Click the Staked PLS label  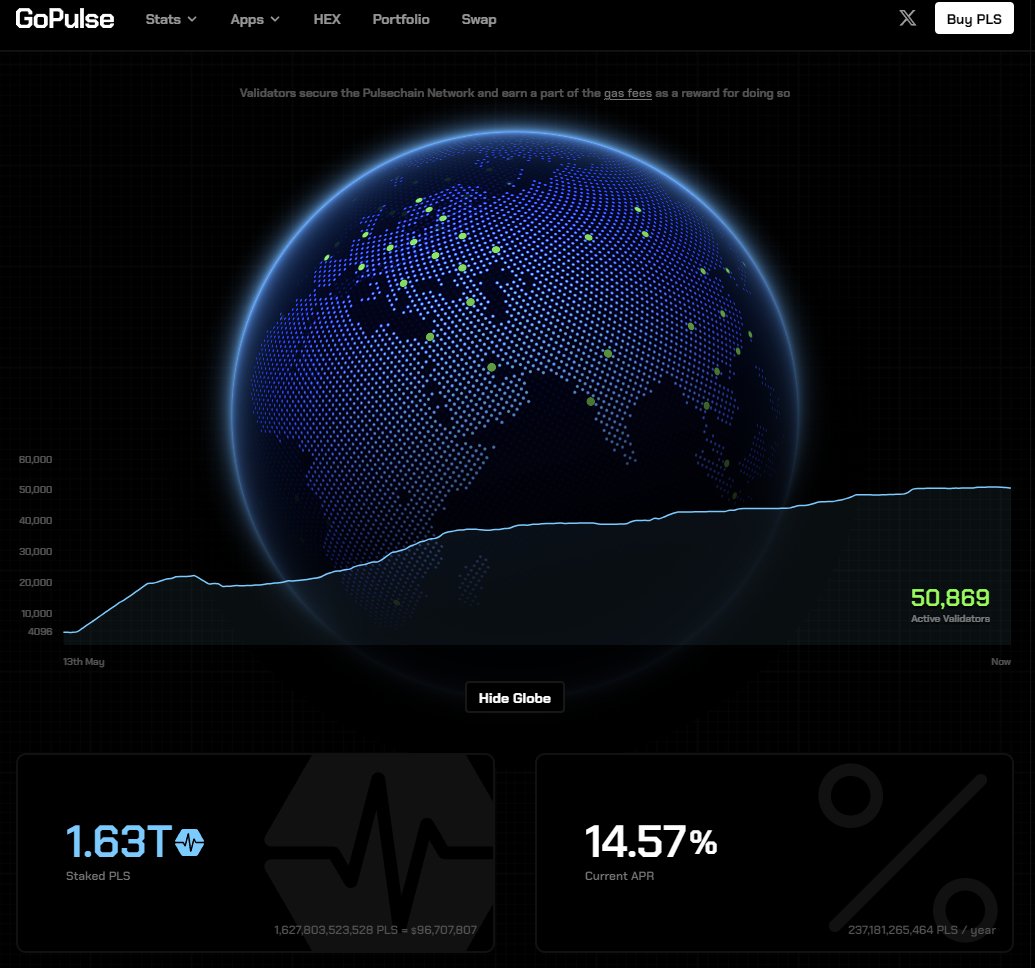click(98, 876)
